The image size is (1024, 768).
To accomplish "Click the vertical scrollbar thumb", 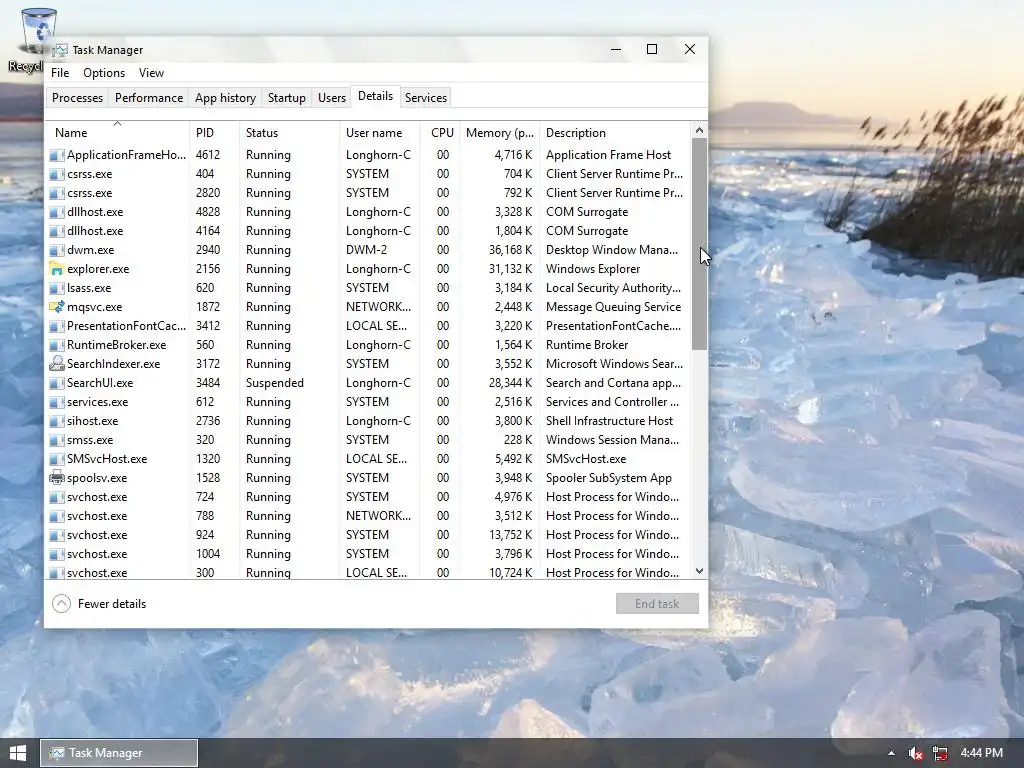I will click(x=699, y=244).
